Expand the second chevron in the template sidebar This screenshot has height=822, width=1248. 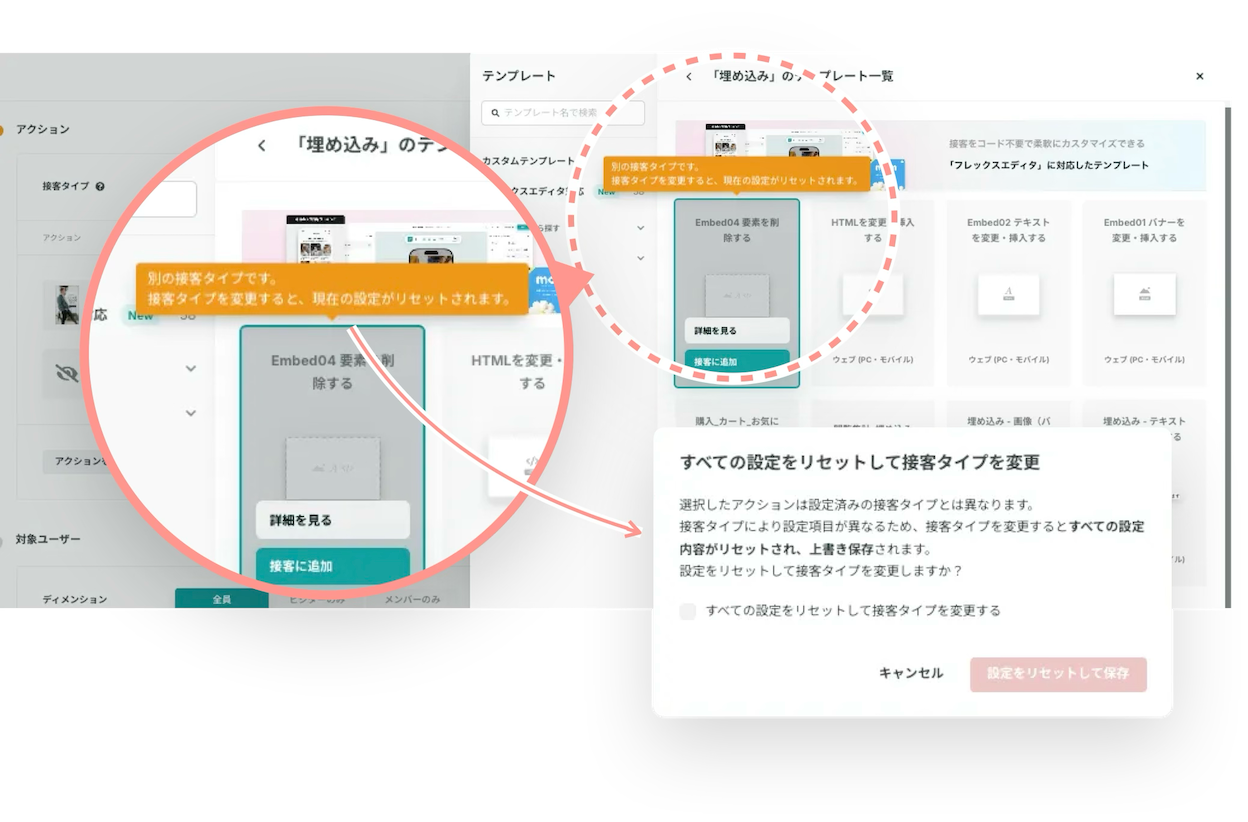pos(641,258)
